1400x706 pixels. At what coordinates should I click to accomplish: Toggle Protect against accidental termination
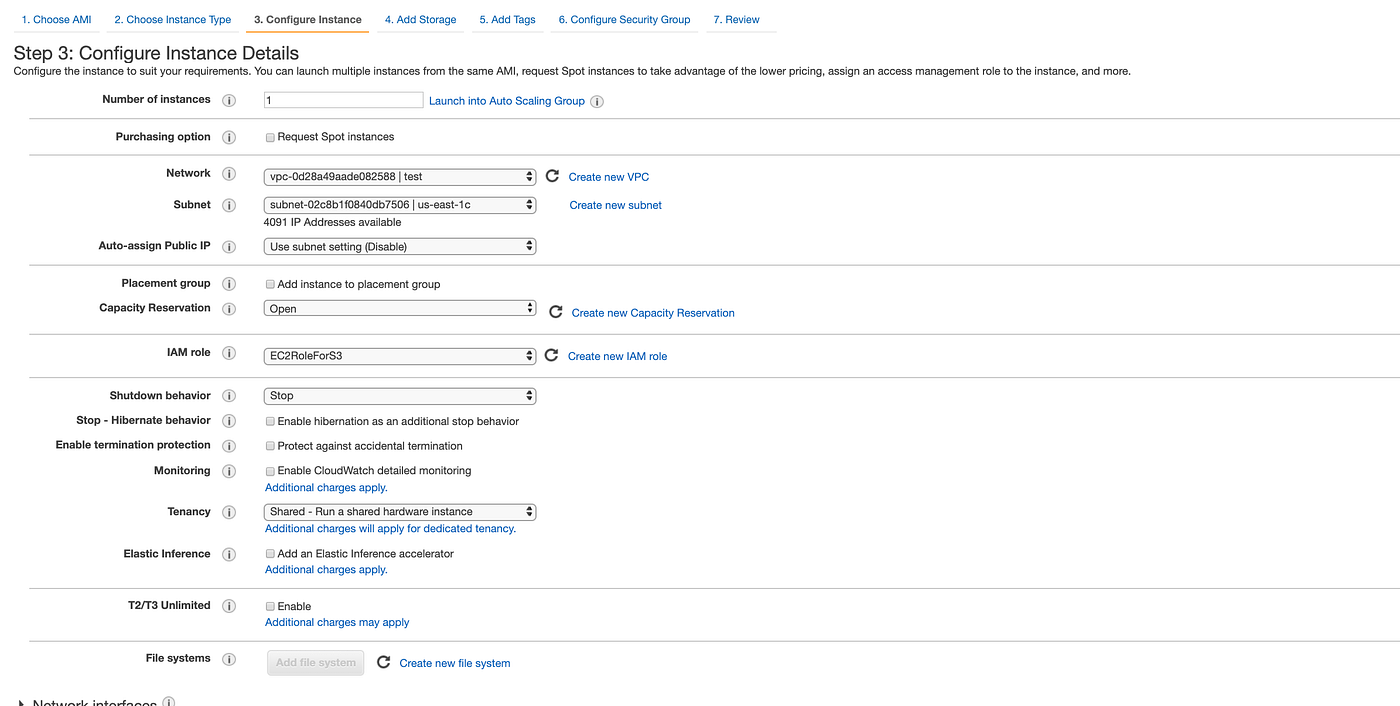coord(270,446)
